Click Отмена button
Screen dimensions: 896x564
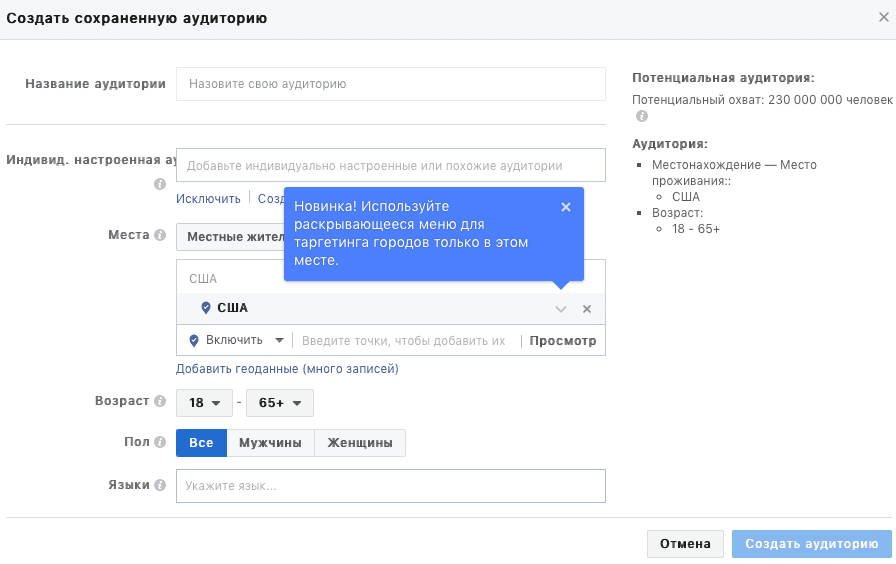(x=685, y=543)
